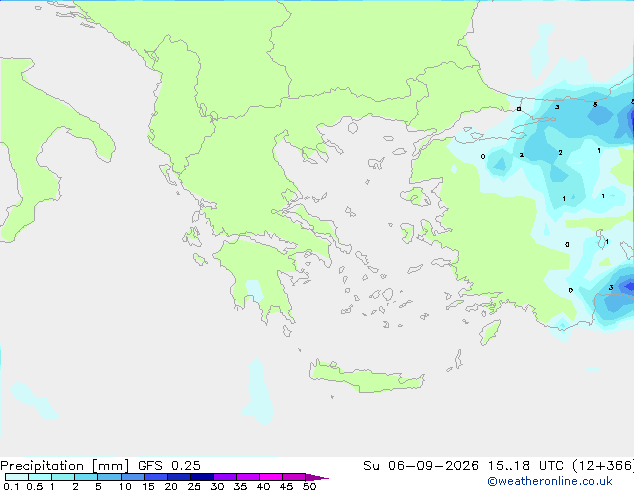Click the '(12+366' forecast run text
Image resolution: width=634 pixels, height=490 pixels.
tap(603, 466)
